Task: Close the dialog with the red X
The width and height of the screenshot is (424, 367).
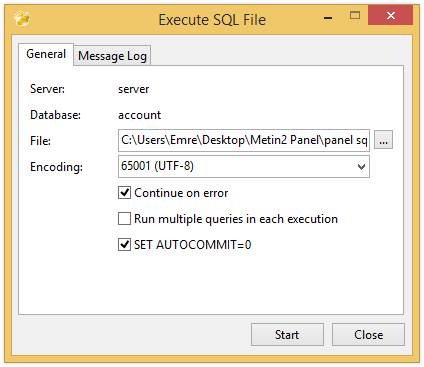Action: click(391, 15)
